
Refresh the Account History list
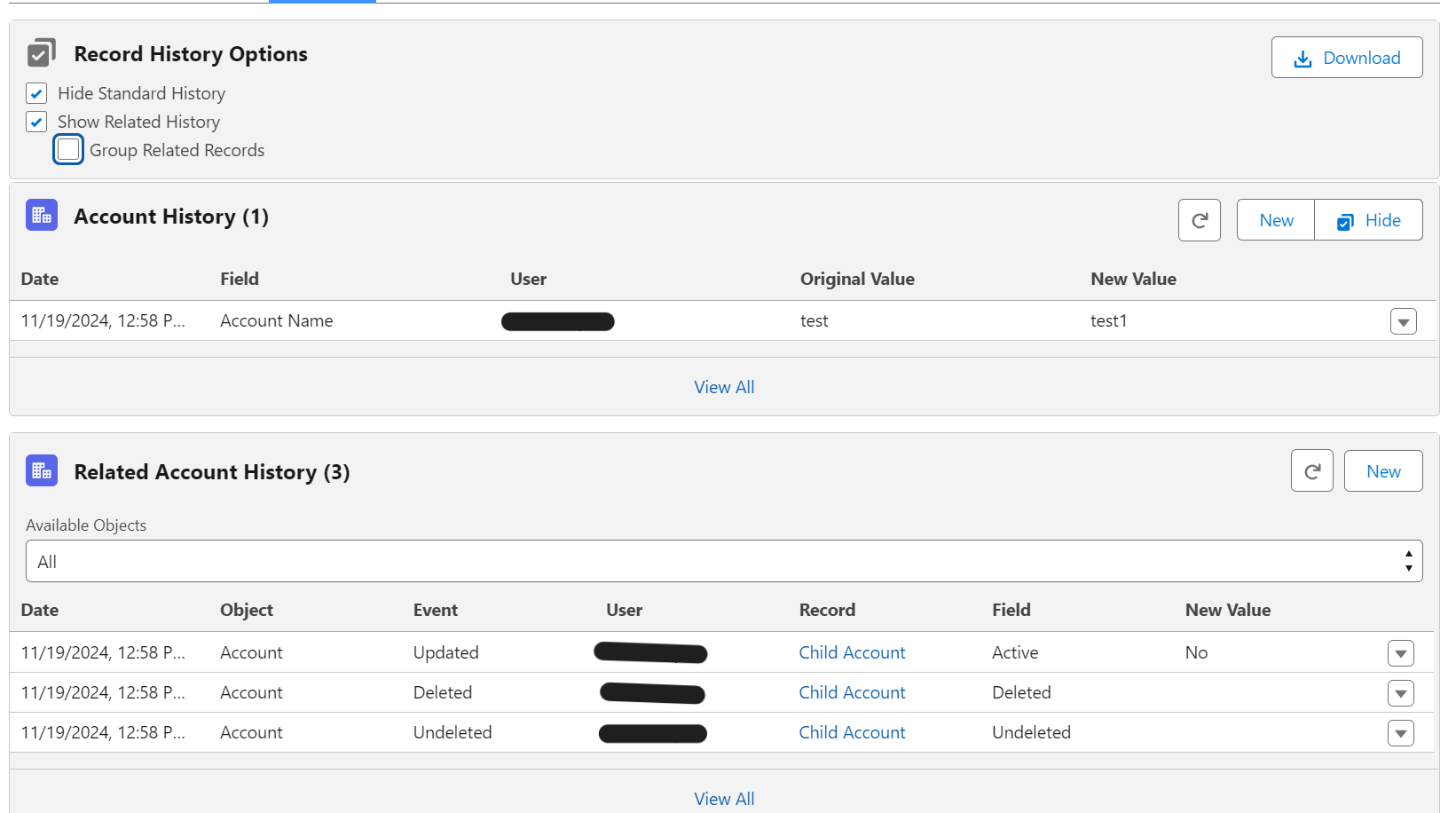pos(1199,220)
